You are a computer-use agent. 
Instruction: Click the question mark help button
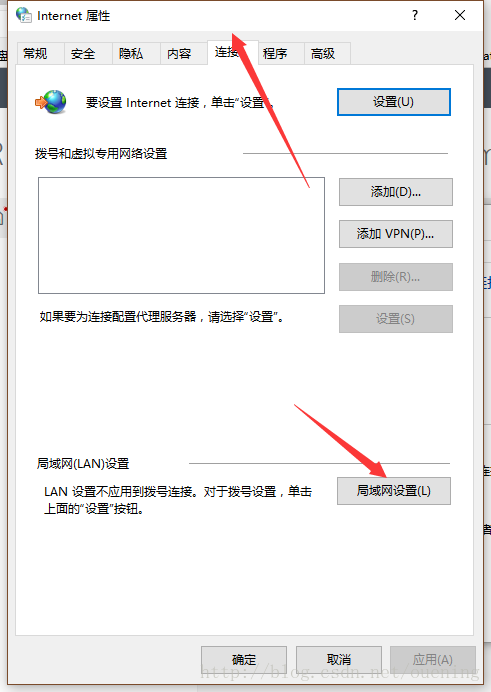[x=415, y=15]
